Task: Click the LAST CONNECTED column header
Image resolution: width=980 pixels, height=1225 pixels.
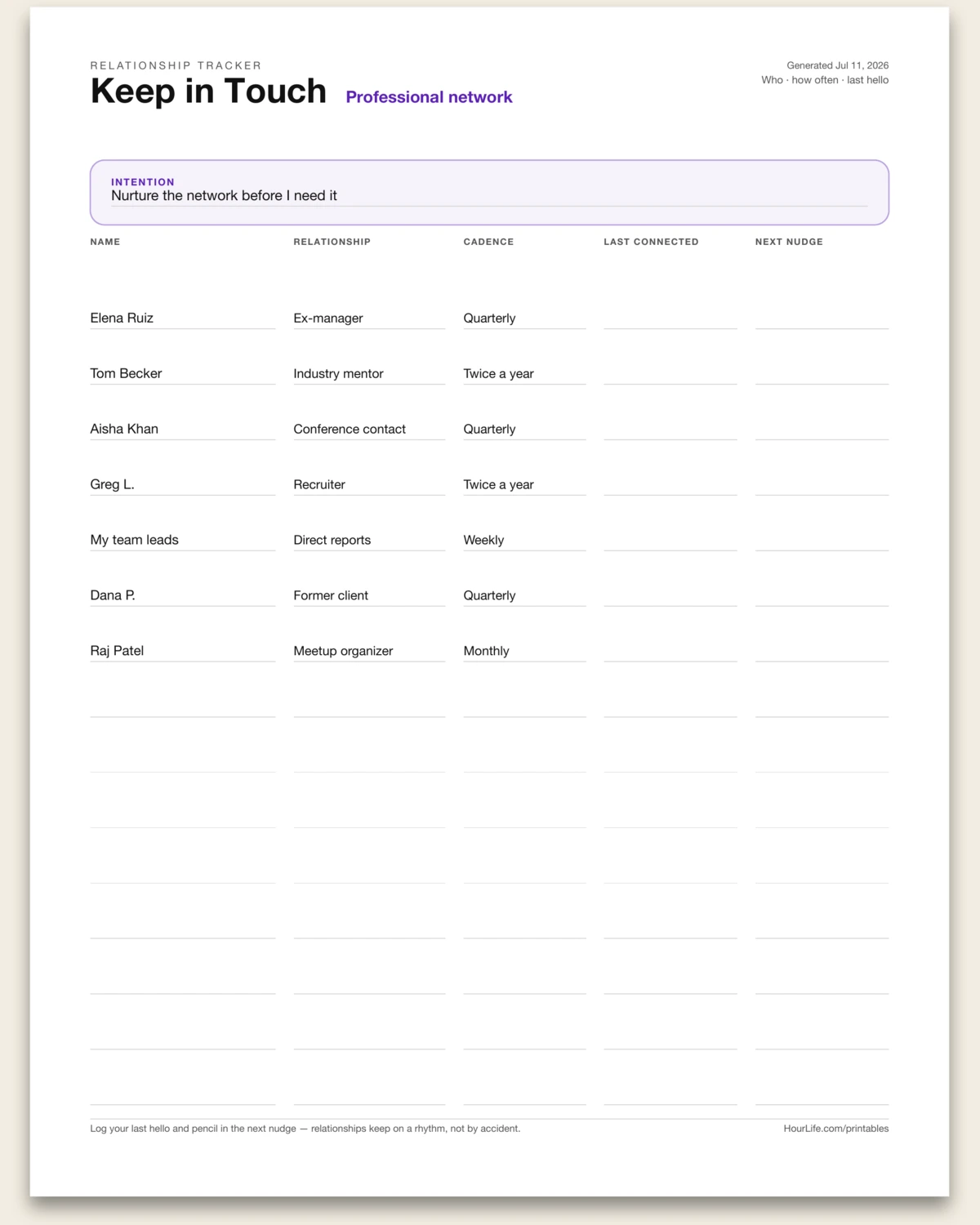Action: 651,242
